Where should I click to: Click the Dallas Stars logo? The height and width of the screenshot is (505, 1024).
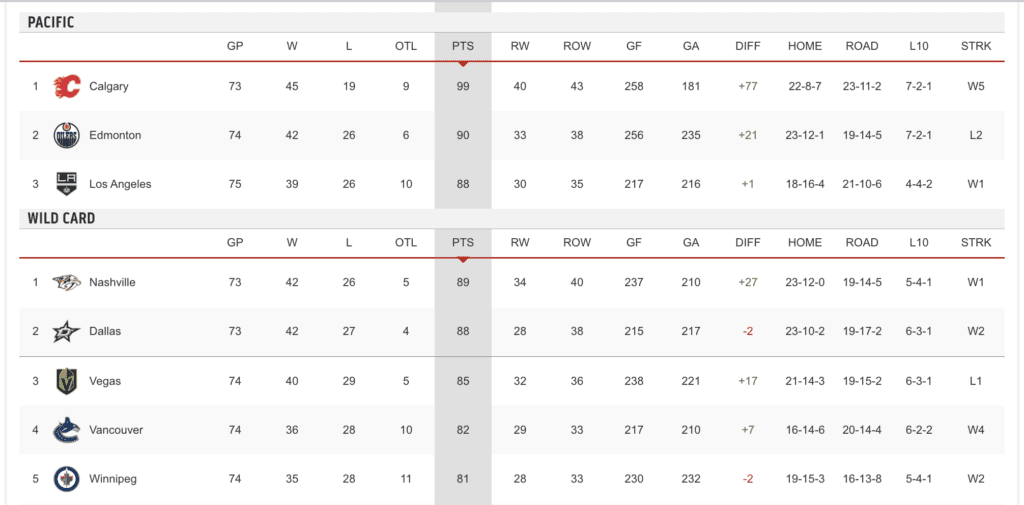(x=67, y=331)
